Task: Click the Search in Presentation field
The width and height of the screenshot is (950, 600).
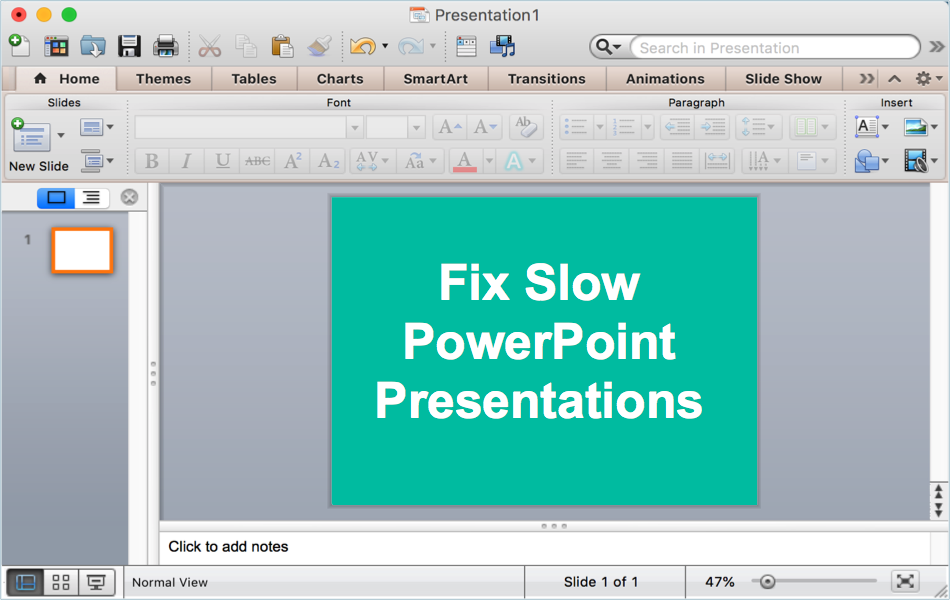Action: coord(775,47)
